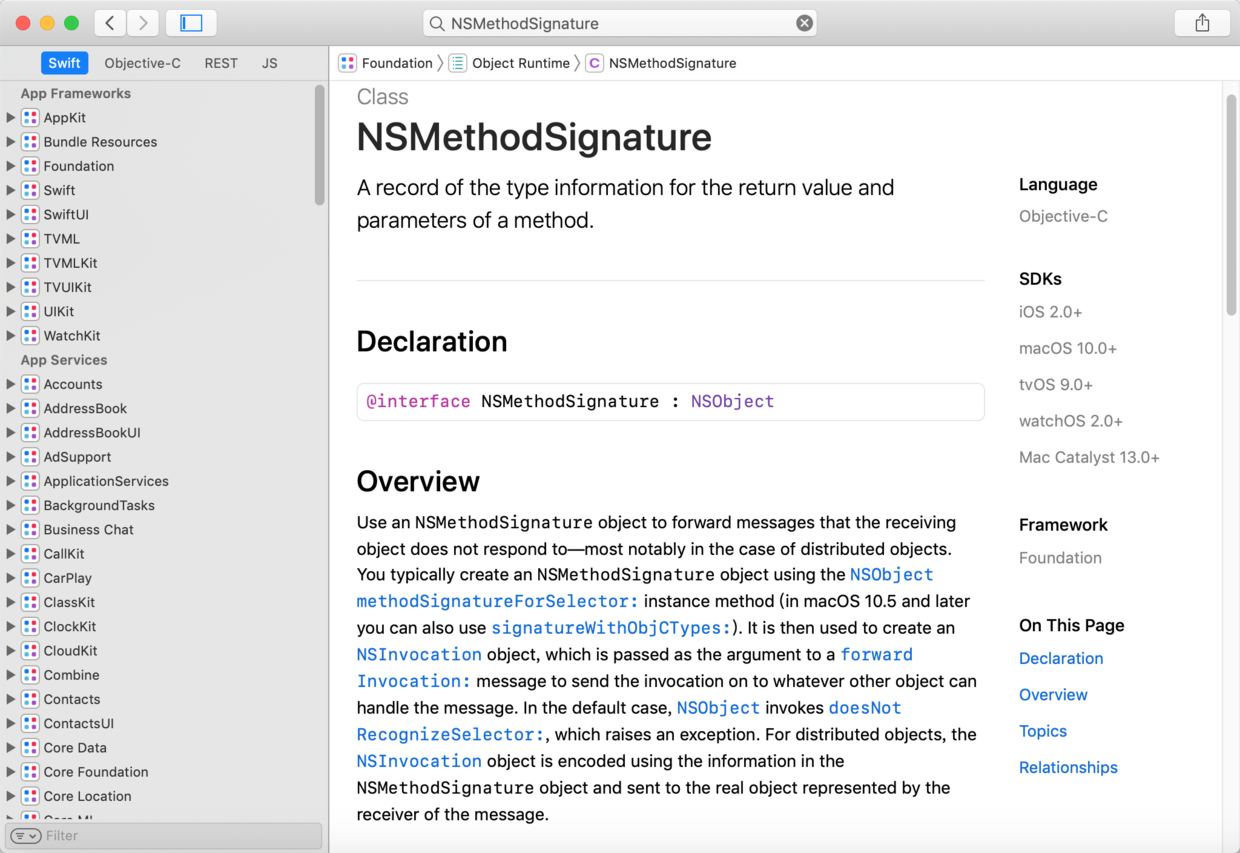Open the NSInvocation link after 'create an'
This screenshot has width=1240, height=853.
click(419, 654)
